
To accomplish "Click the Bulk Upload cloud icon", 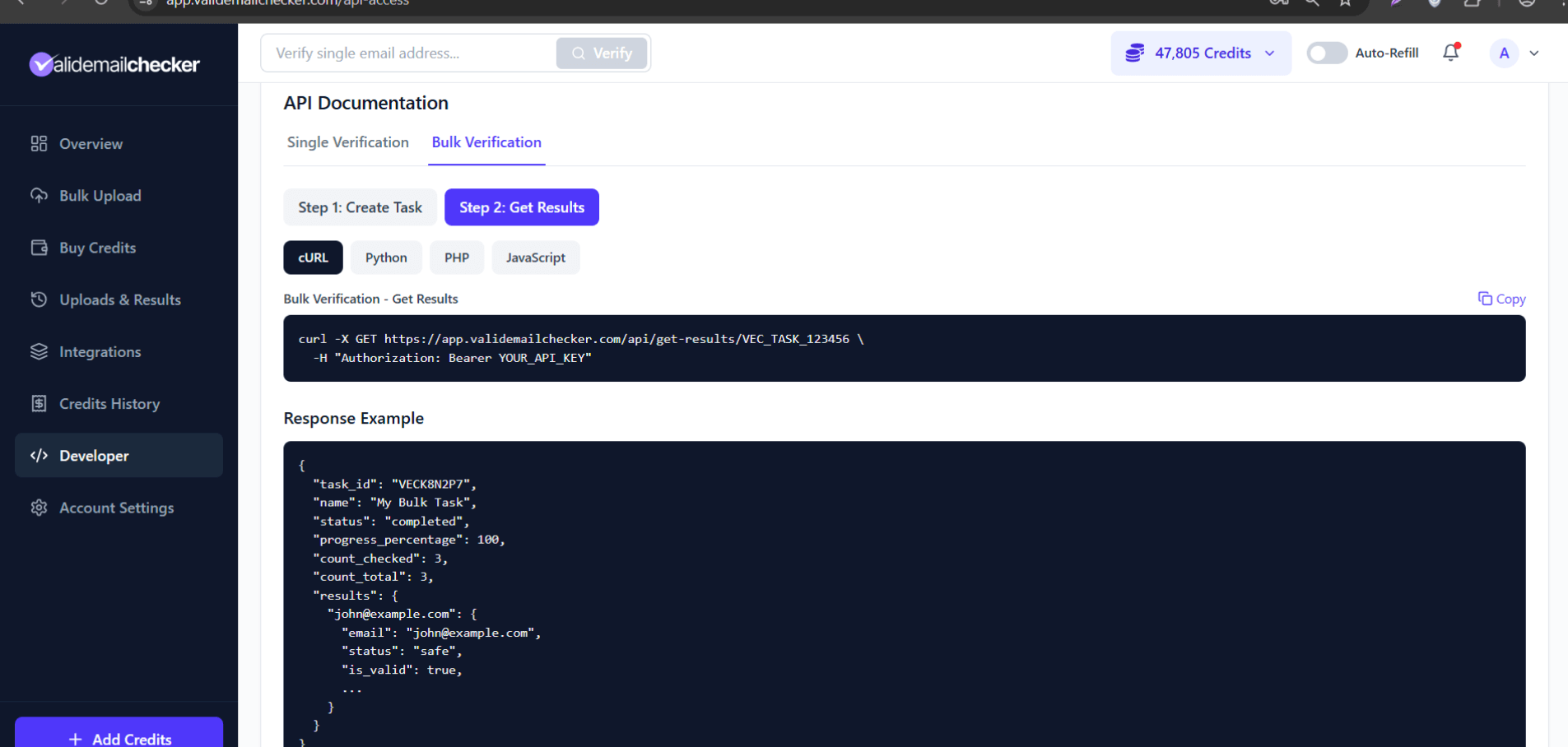I will (x=39, y=196).
